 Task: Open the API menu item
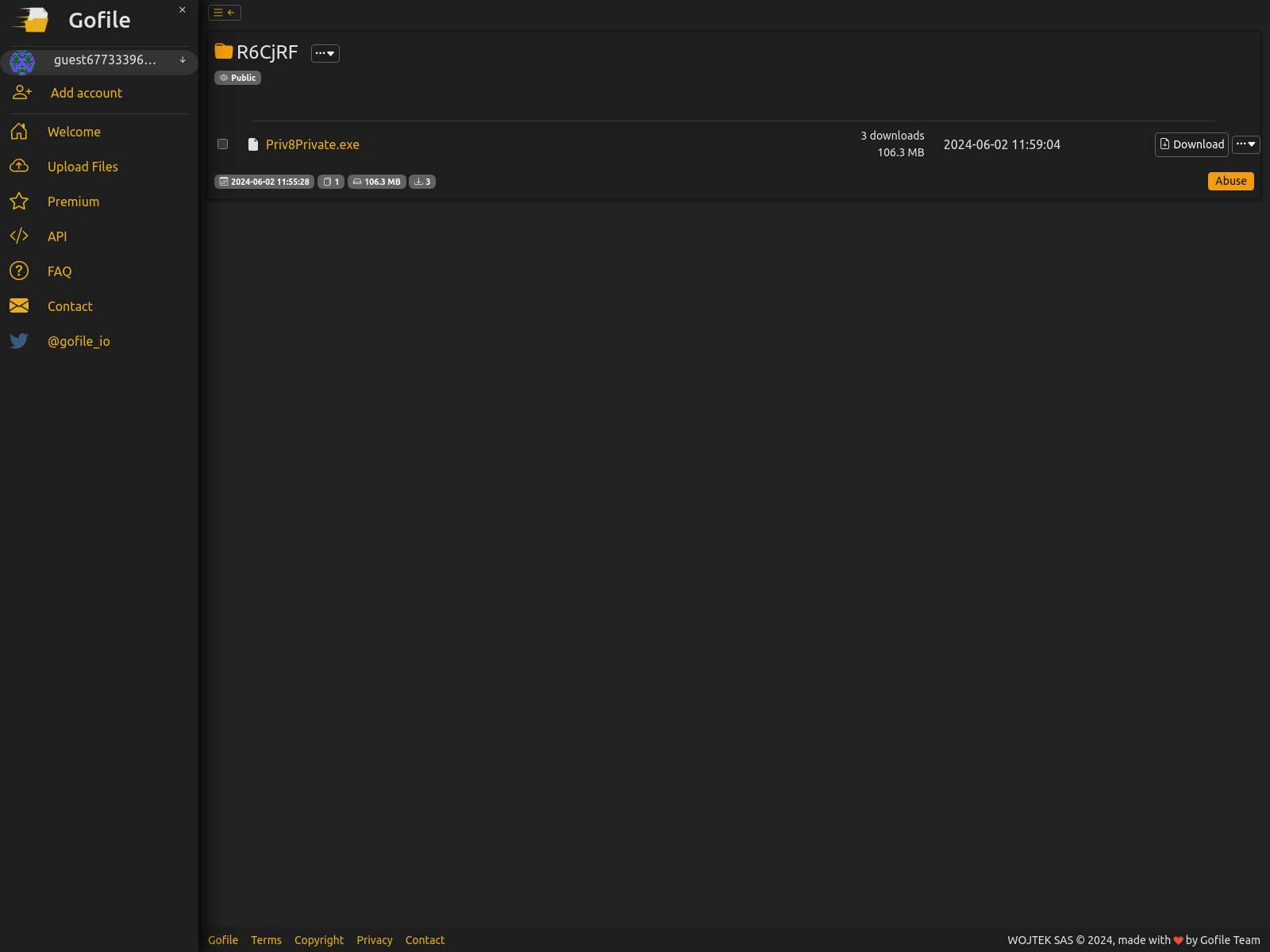57,236
